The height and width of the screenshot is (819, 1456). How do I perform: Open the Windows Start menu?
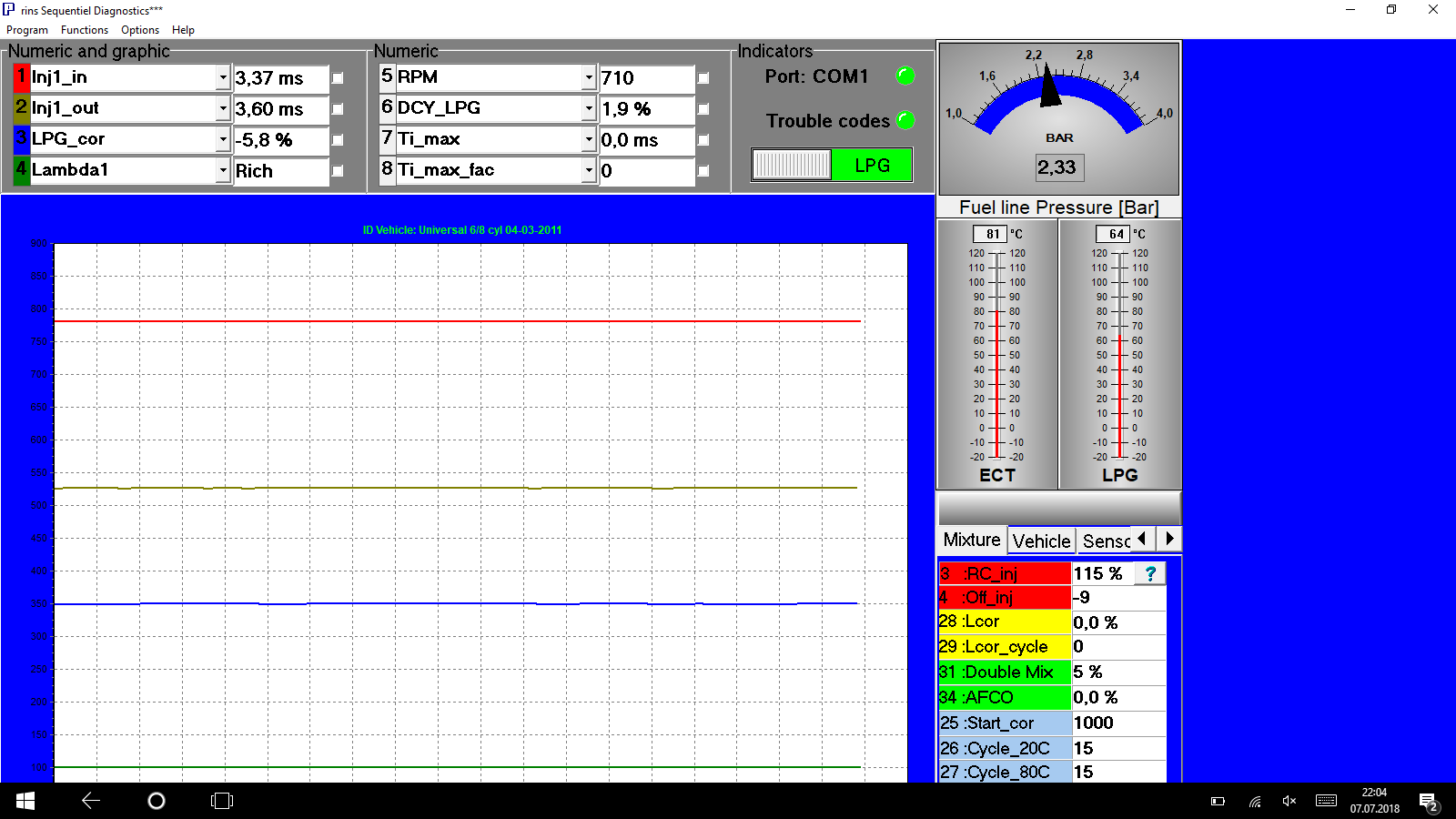coord(25,801)
